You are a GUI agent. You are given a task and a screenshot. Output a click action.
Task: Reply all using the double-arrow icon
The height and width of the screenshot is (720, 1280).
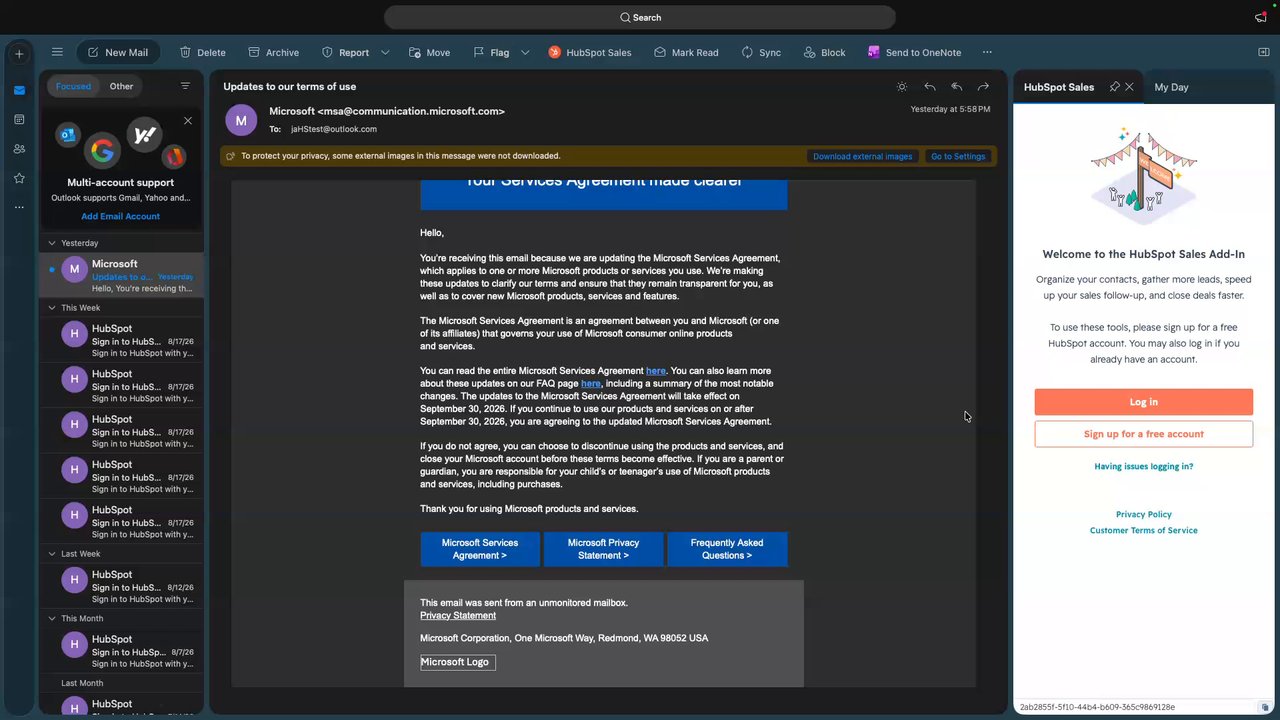click(x=957, y=87)
